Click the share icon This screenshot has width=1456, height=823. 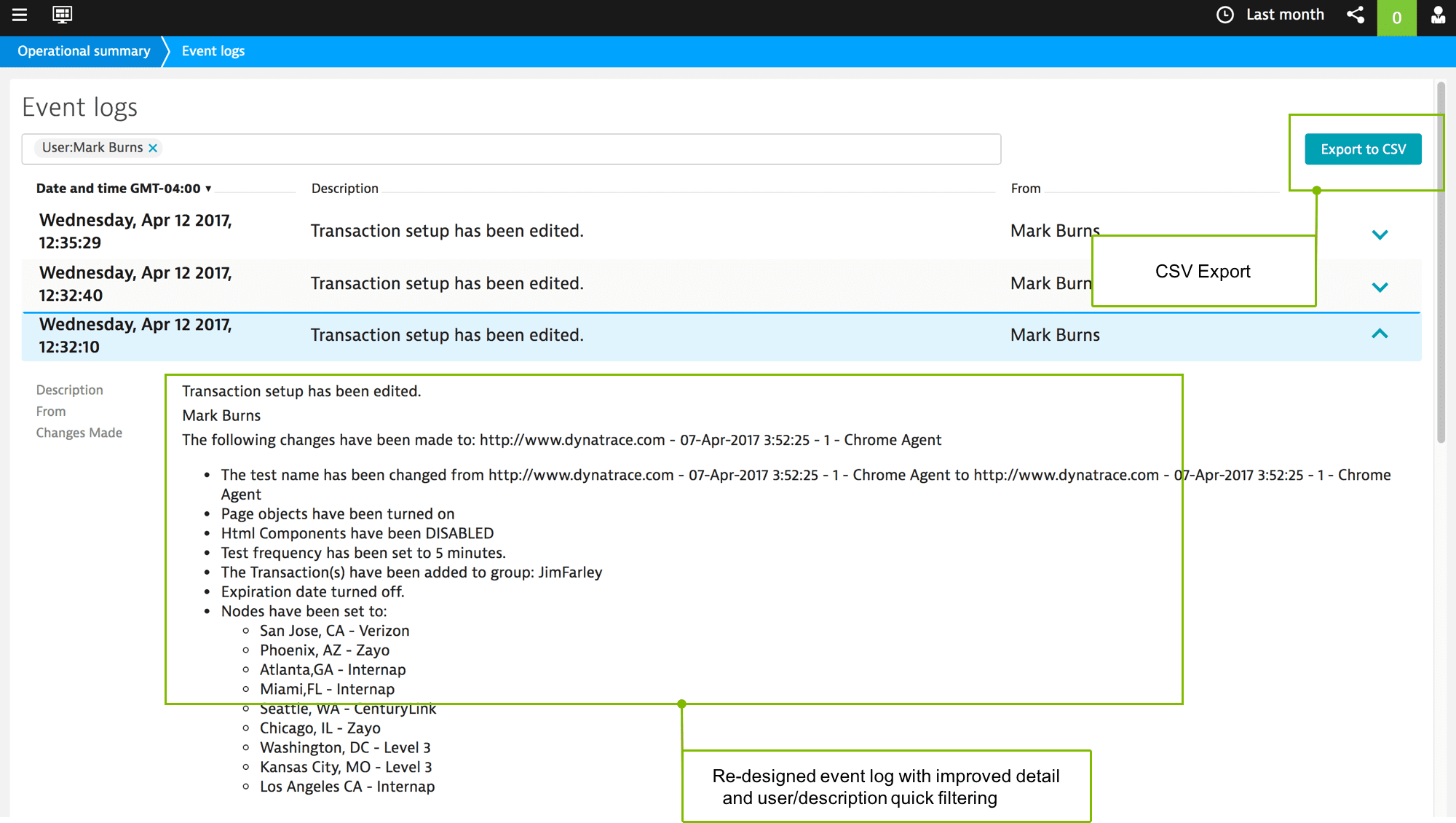tap(1356, 15)
